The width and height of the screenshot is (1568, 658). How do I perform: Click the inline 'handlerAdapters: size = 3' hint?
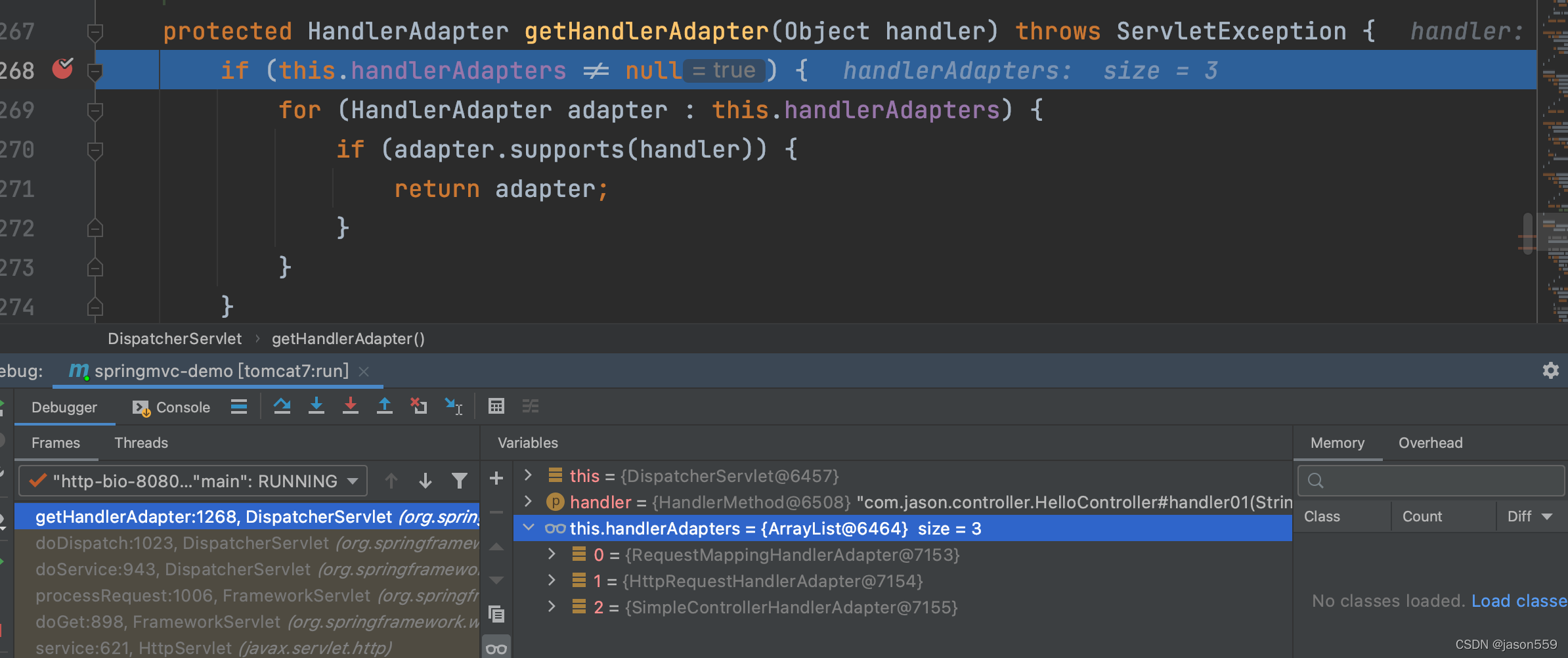coord(1030,70)
